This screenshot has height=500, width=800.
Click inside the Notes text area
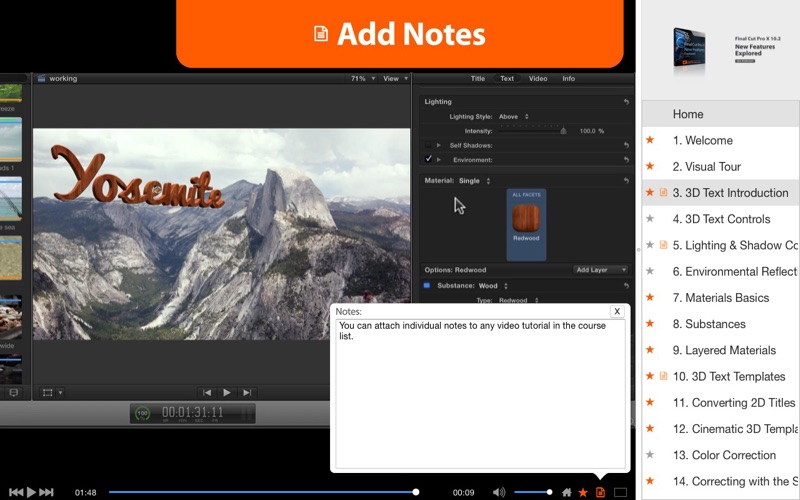[480, 394]
